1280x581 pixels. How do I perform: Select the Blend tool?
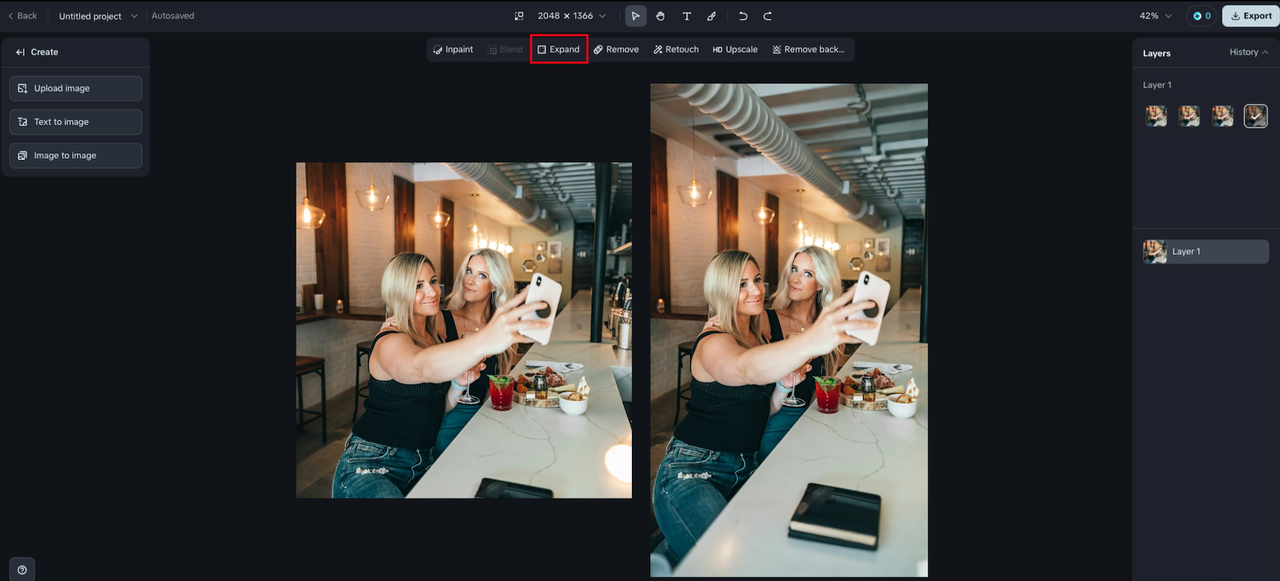pos(505,49)
